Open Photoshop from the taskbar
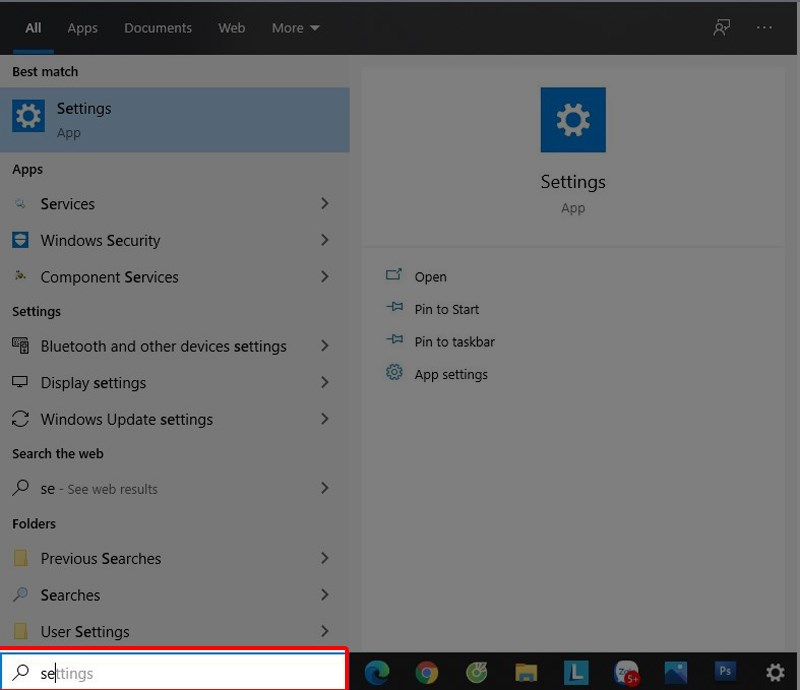The height and width of the screenshot is (690, 800). click(725, 672)
